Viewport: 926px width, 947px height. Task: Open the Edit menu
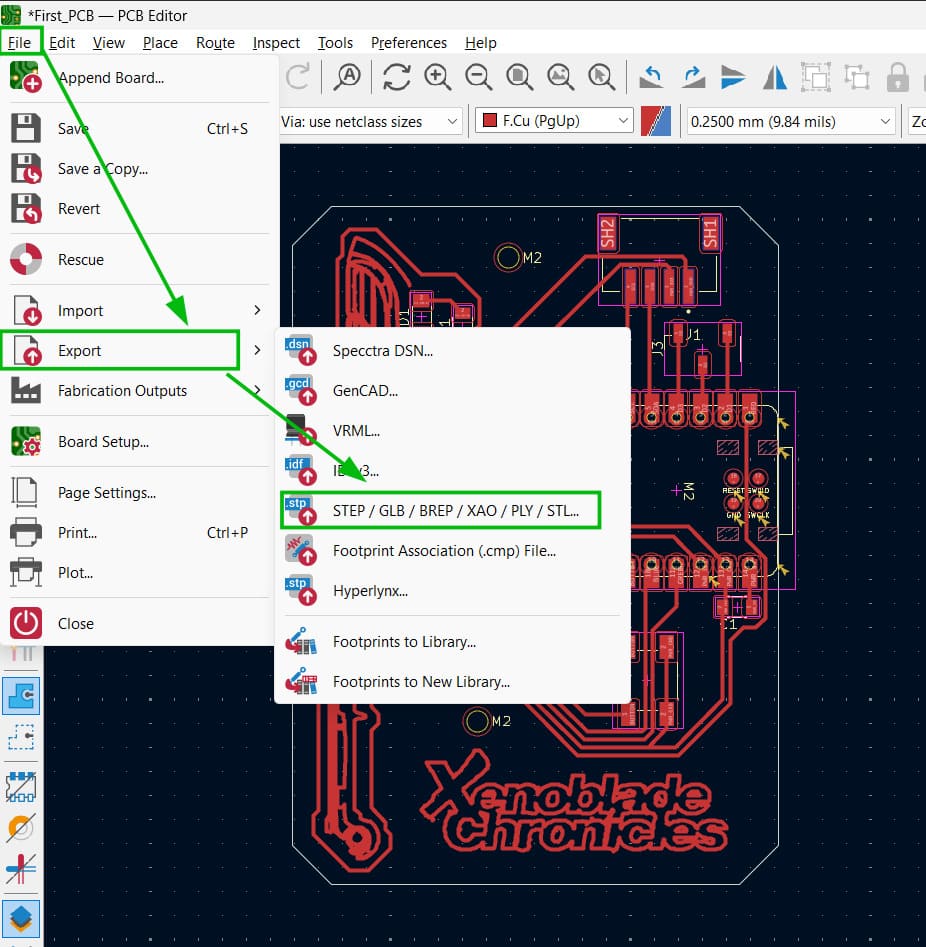pos(62,43)
